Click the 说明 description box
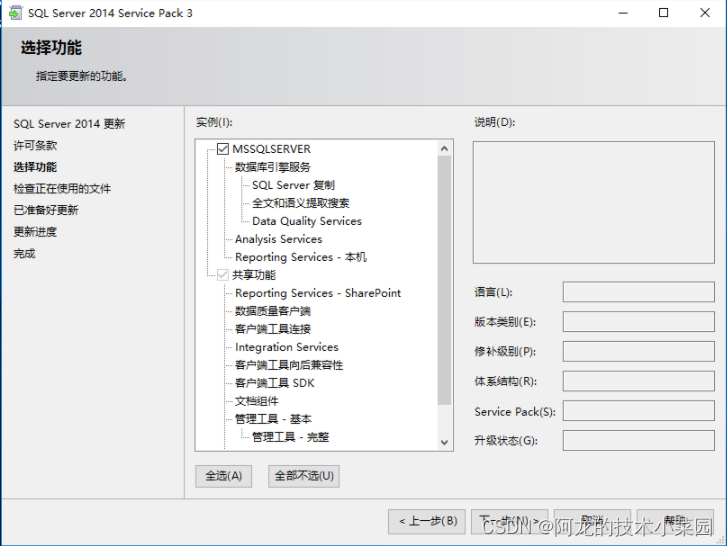Screen dimensions: 727x546 pos(593,203)
